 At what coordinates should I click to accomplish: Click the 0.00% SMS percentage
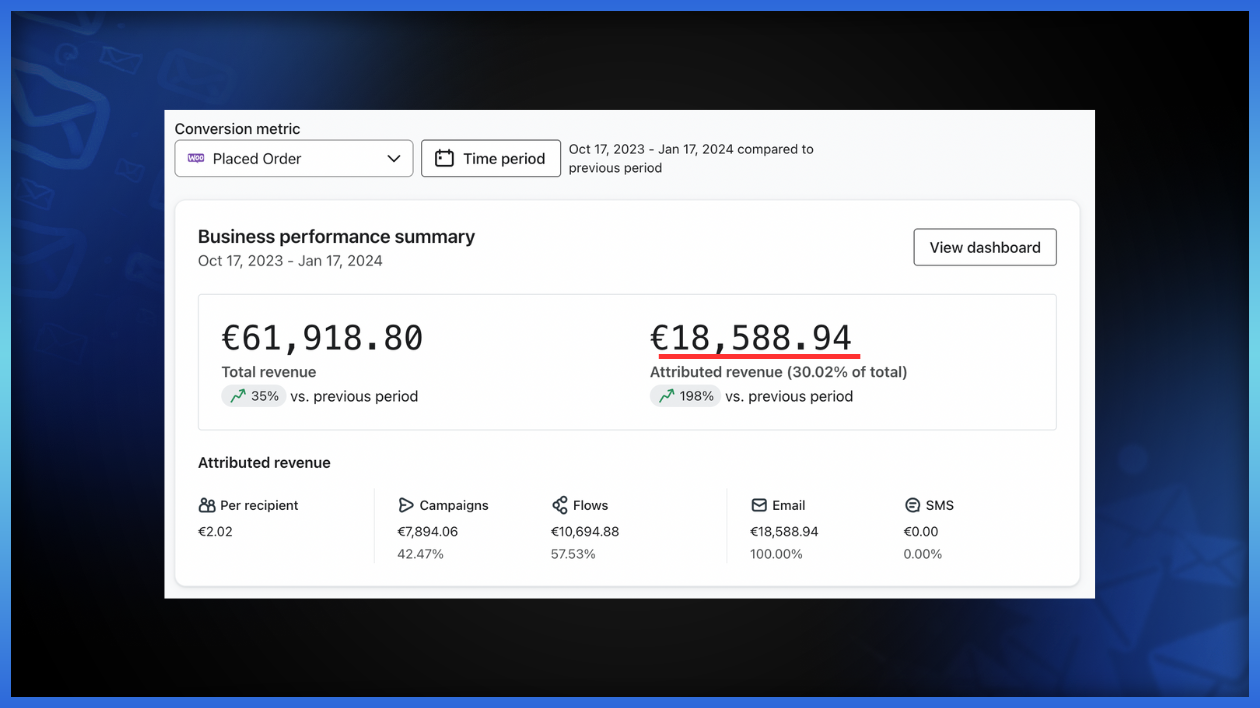[923, 554]
